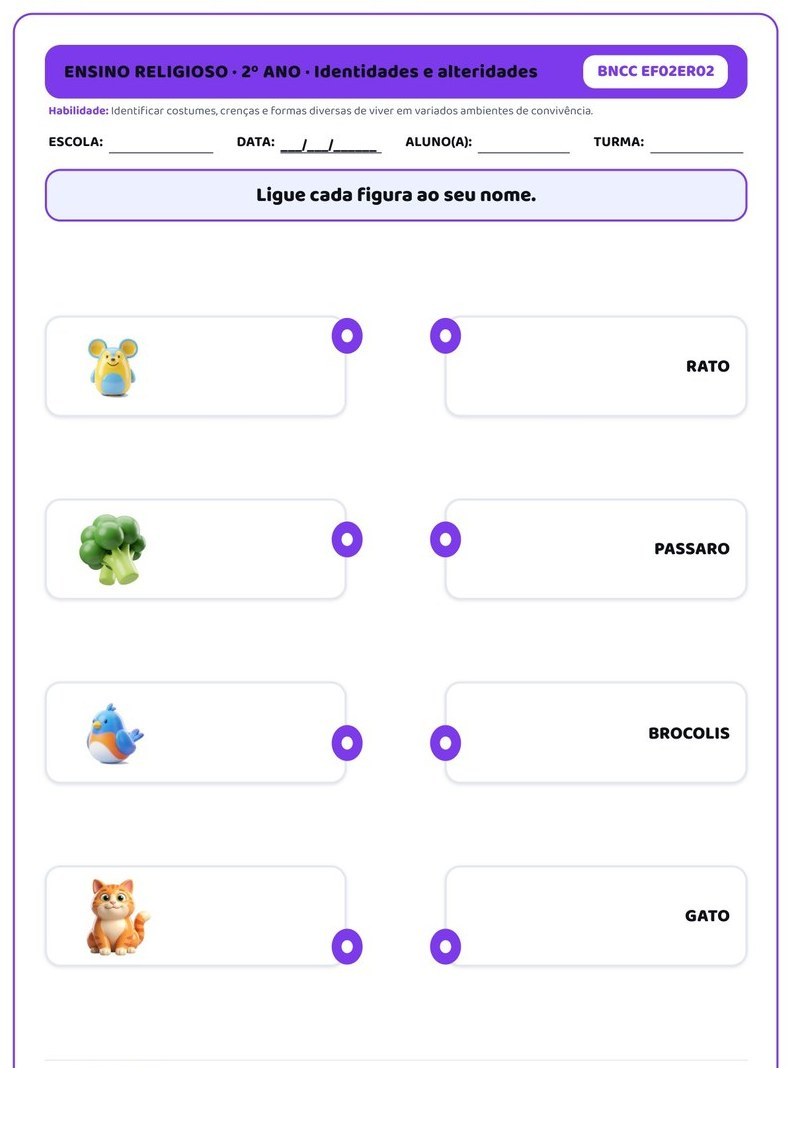The width and height of the screenshot is (791, 1131).
Task: Select the connector dot of the PASSARO card
Action: pyautogui.click(x=446, y=540)
